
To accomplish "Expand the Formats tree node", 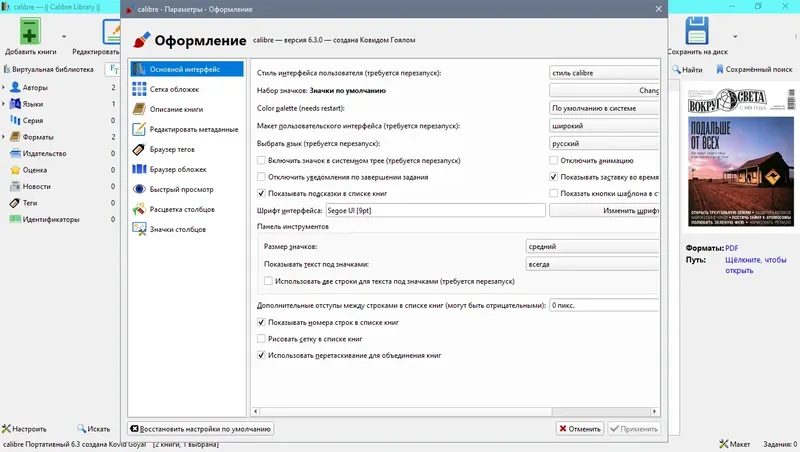I will pos(4,137).
